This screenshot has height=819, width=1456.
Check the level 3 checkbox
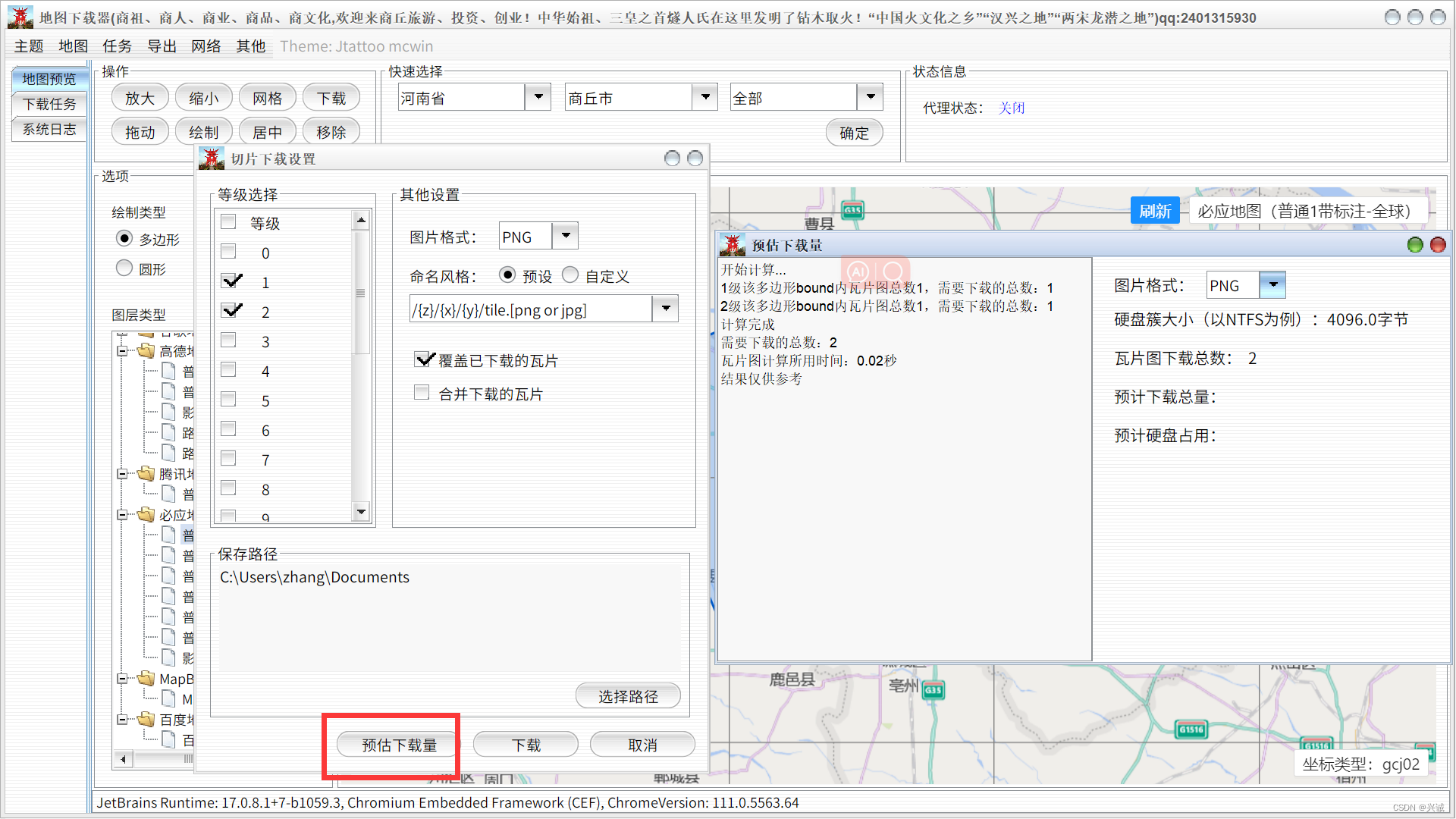[x=228, y=341]
